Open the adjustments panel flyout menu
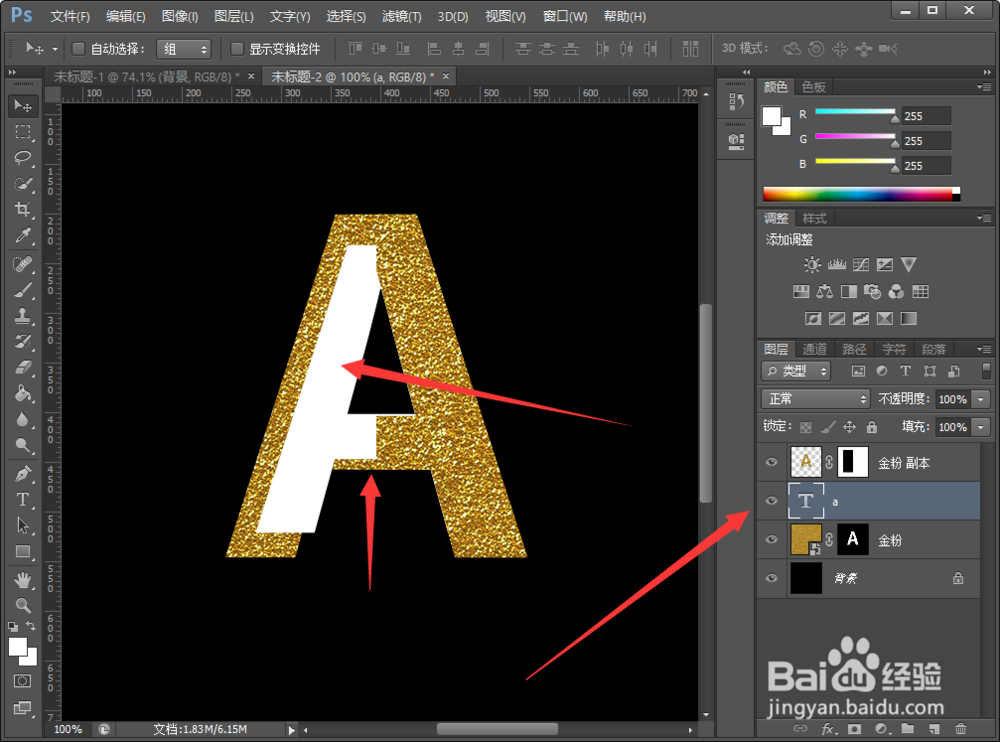Viewport: 1000px width, 742px height. [983, 218]
